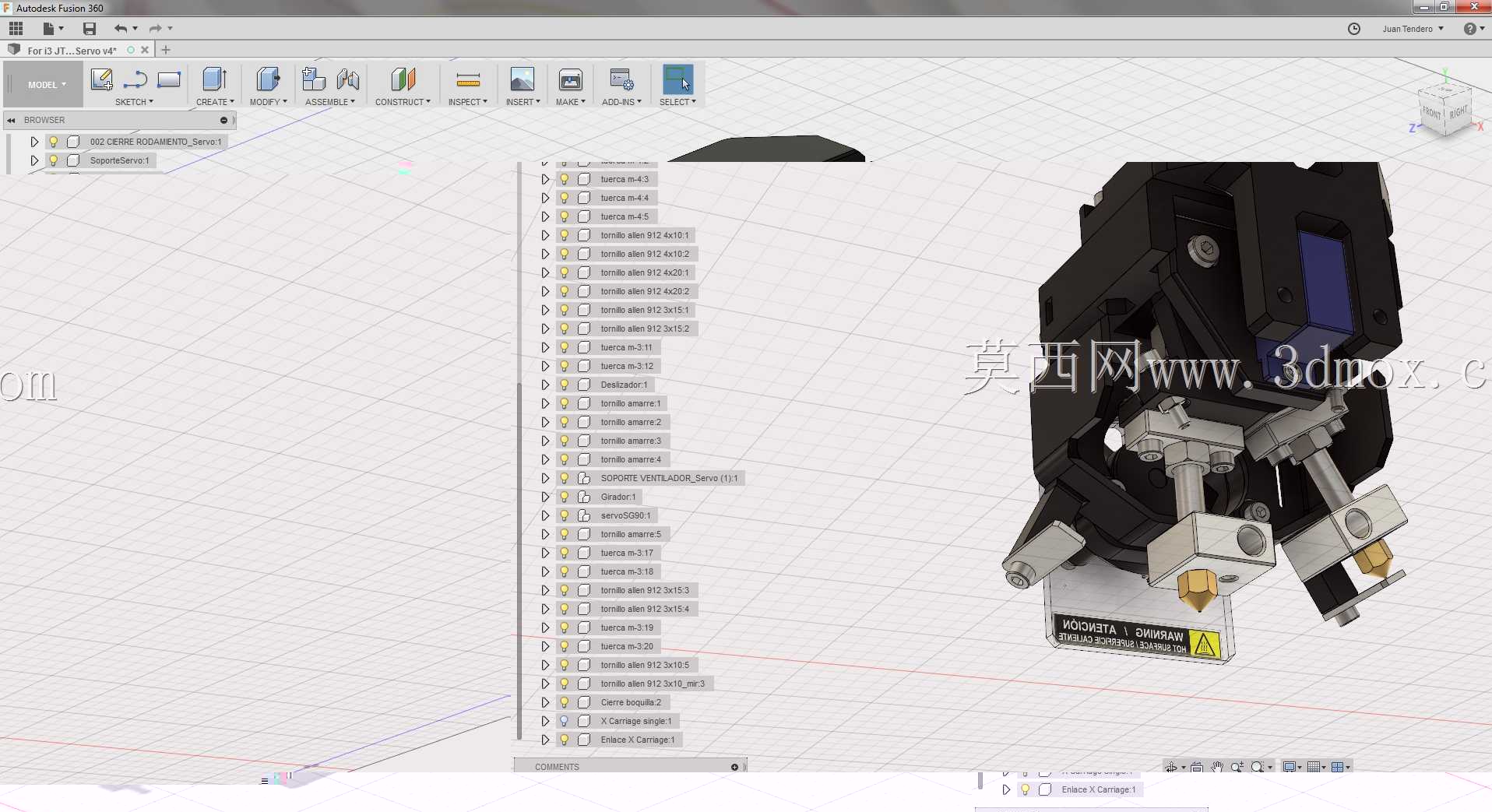Click the Look At navigation icon
1492x812 pixels.
1197,767
